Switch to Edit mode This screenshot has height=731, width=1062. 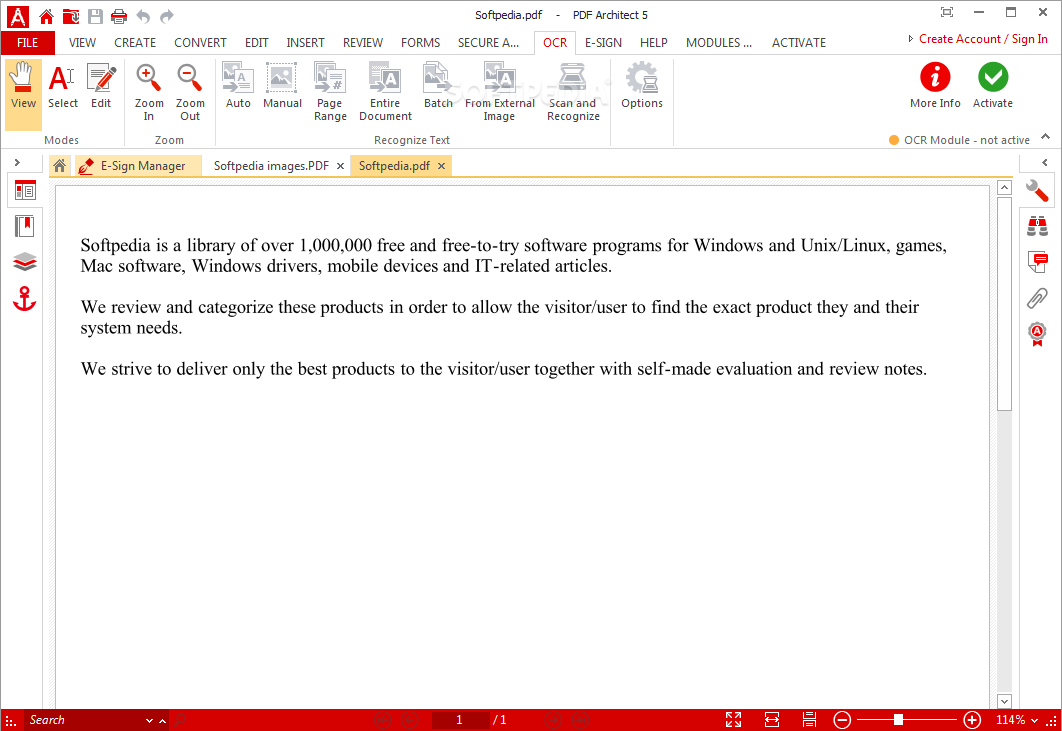(x=101, y=87)
